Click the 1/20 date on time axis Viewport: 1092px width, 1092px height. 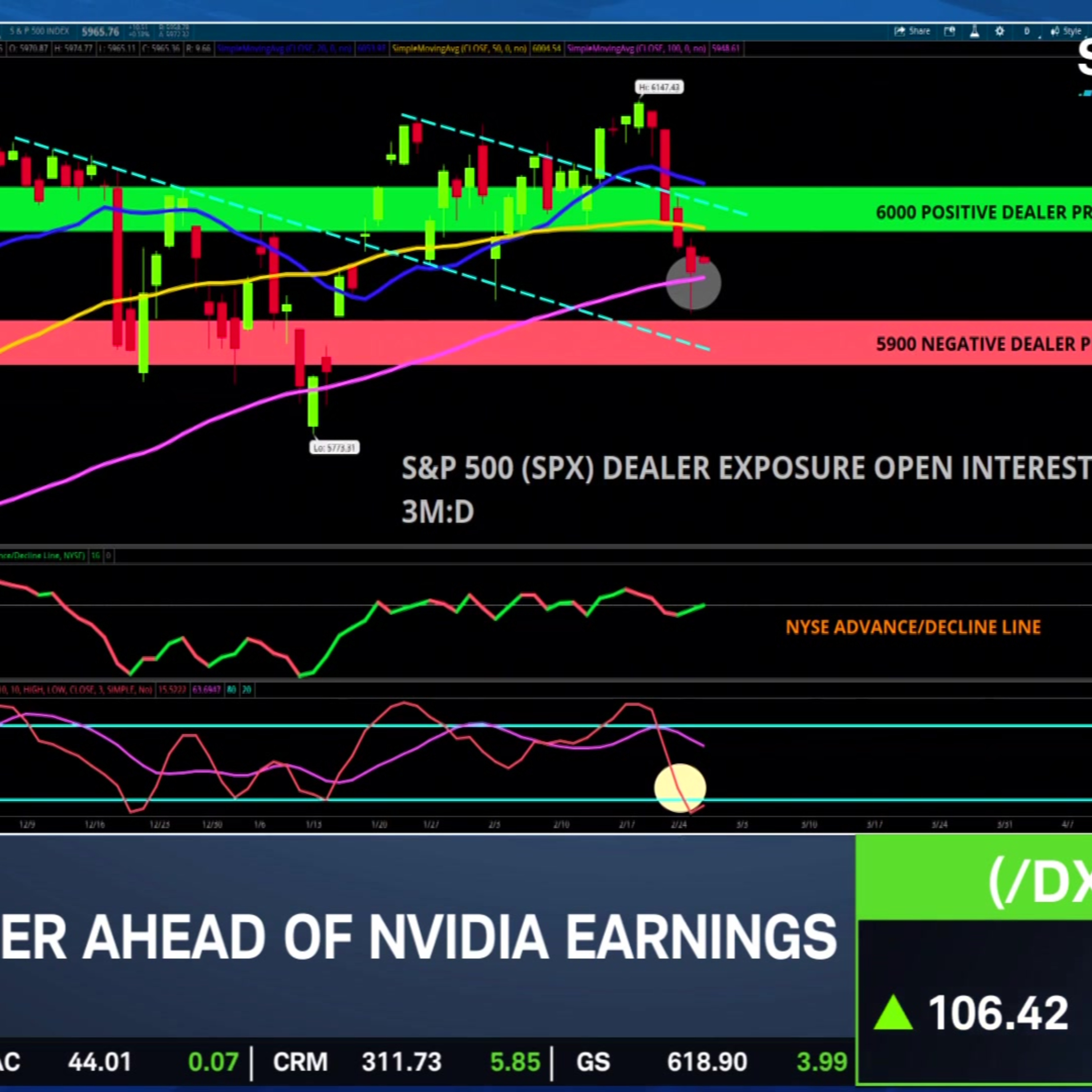click(x=379, y=825)
